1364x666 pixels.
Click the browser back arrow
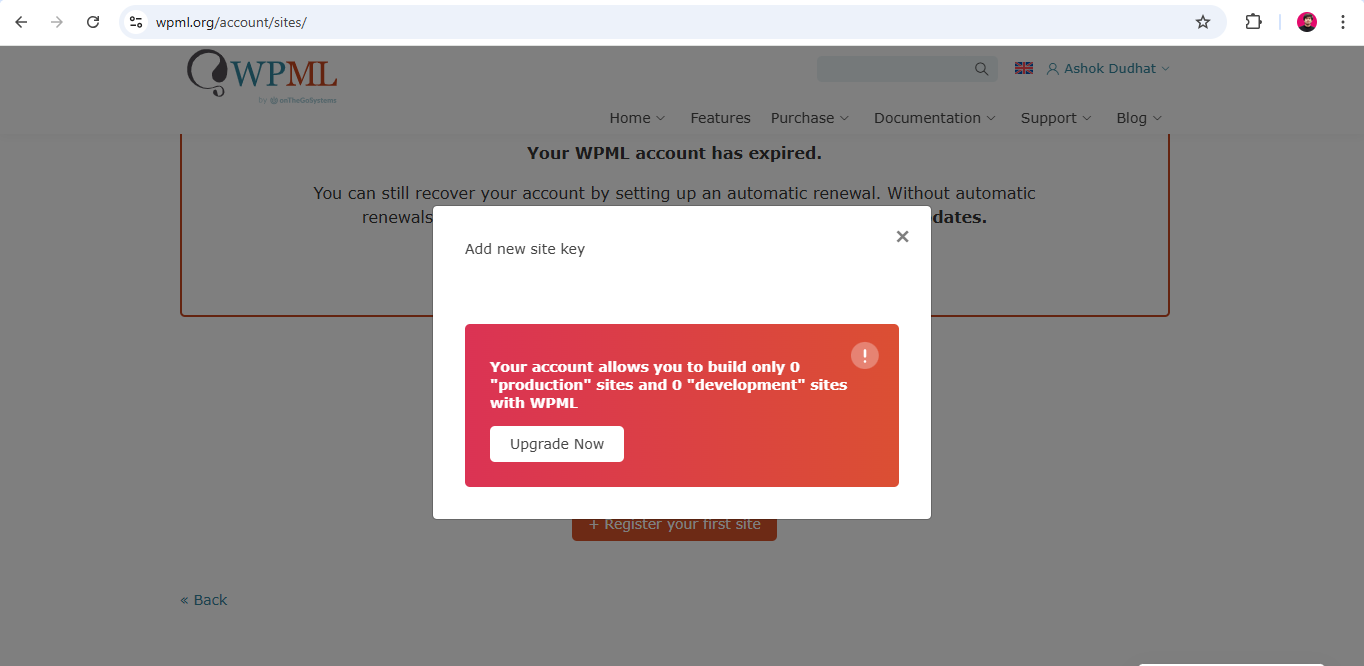click(x=21, y=22)
